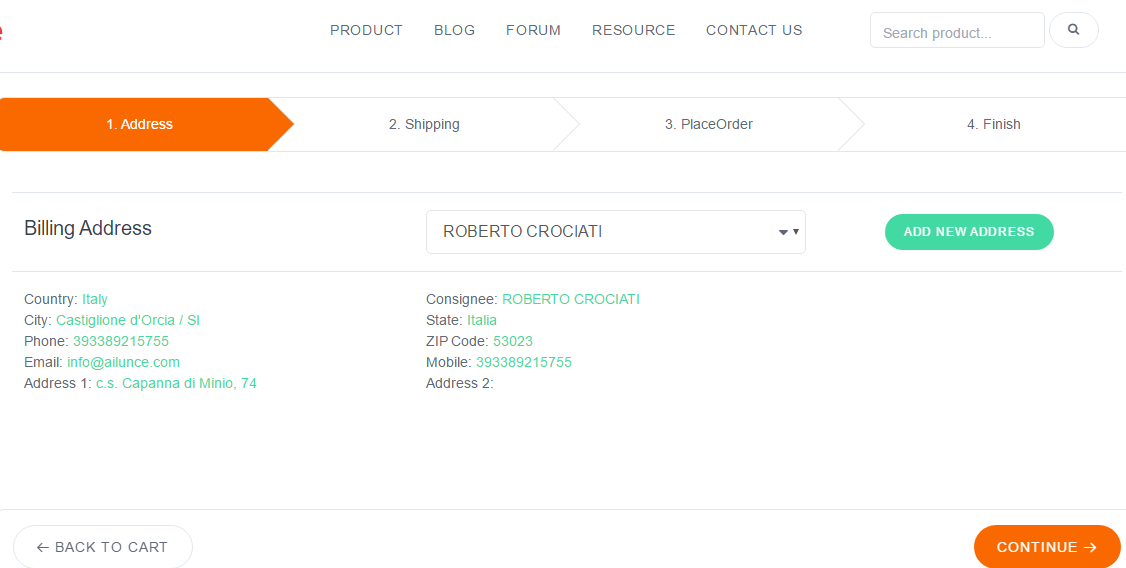Image resolution: width=1126 pixels, height=568 pixels.
Task: Select ROBERTO CROCIATI address combo box
Action: (600, 232)
